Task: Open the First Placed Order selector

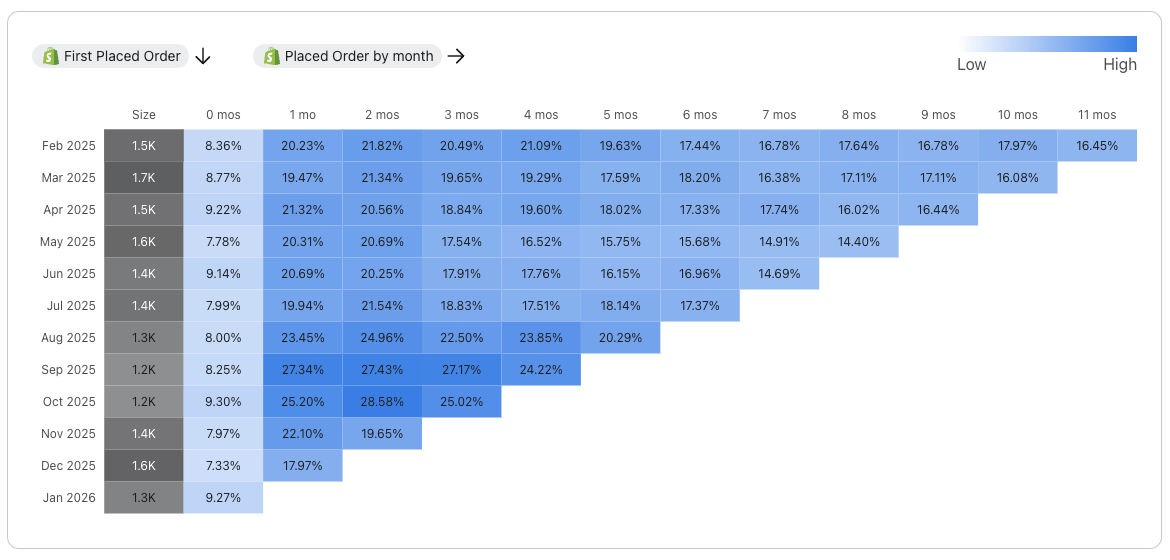Action: pos(122,57)
